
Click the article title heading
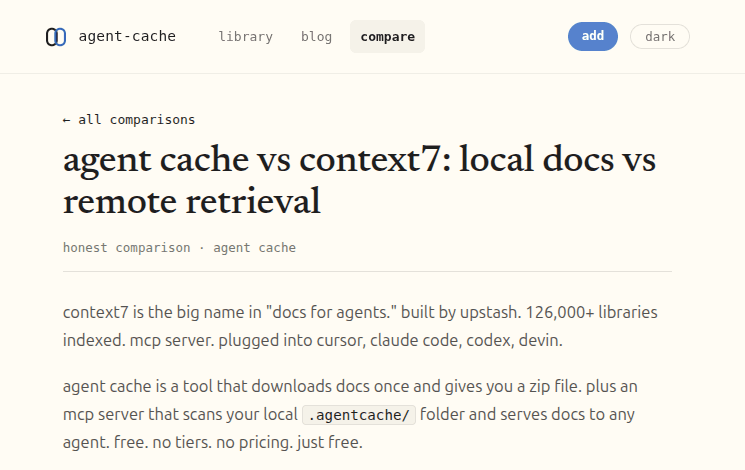pyautogui.click(x=359, y=180)
